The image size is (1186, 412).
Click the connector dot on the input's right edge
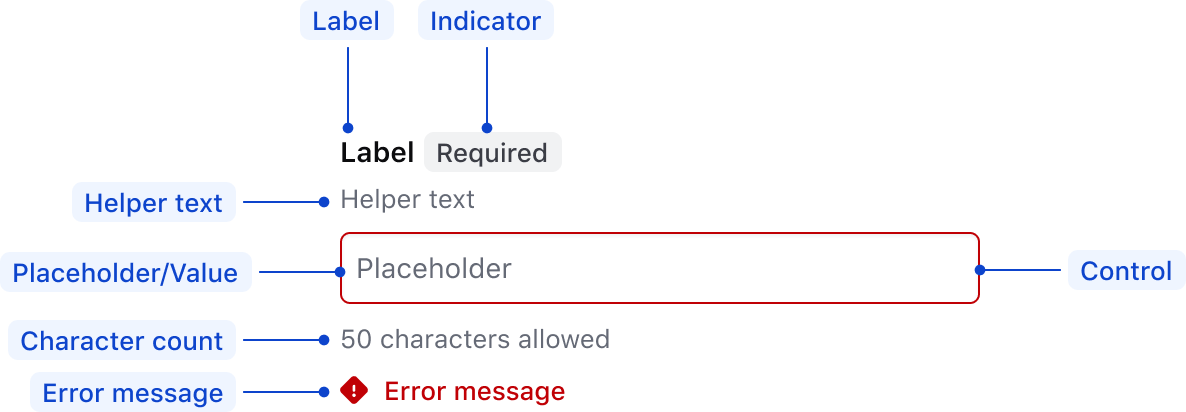[x=980, y=270]
